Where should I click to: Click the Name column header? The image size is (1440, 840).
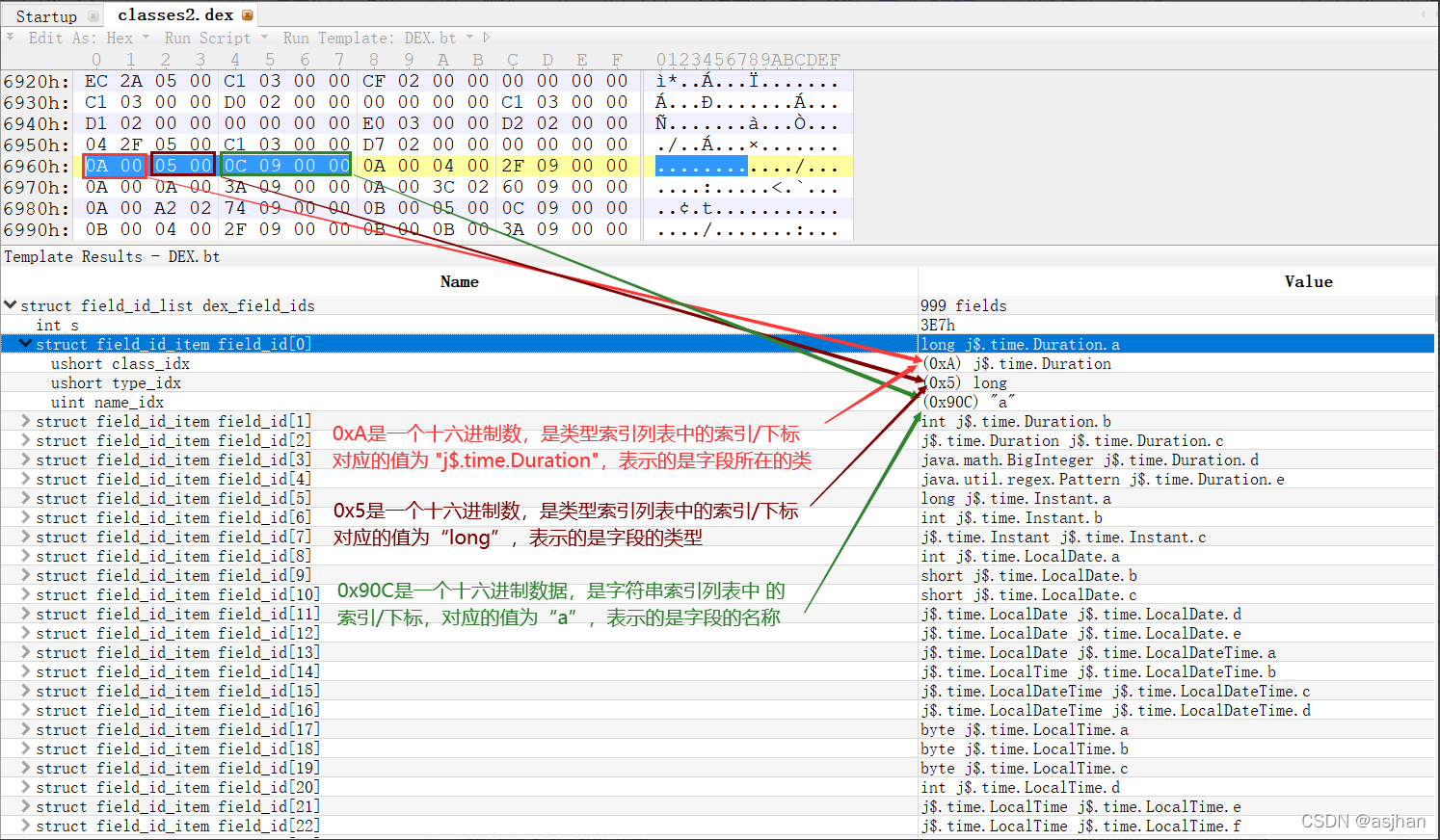point(459,281)
